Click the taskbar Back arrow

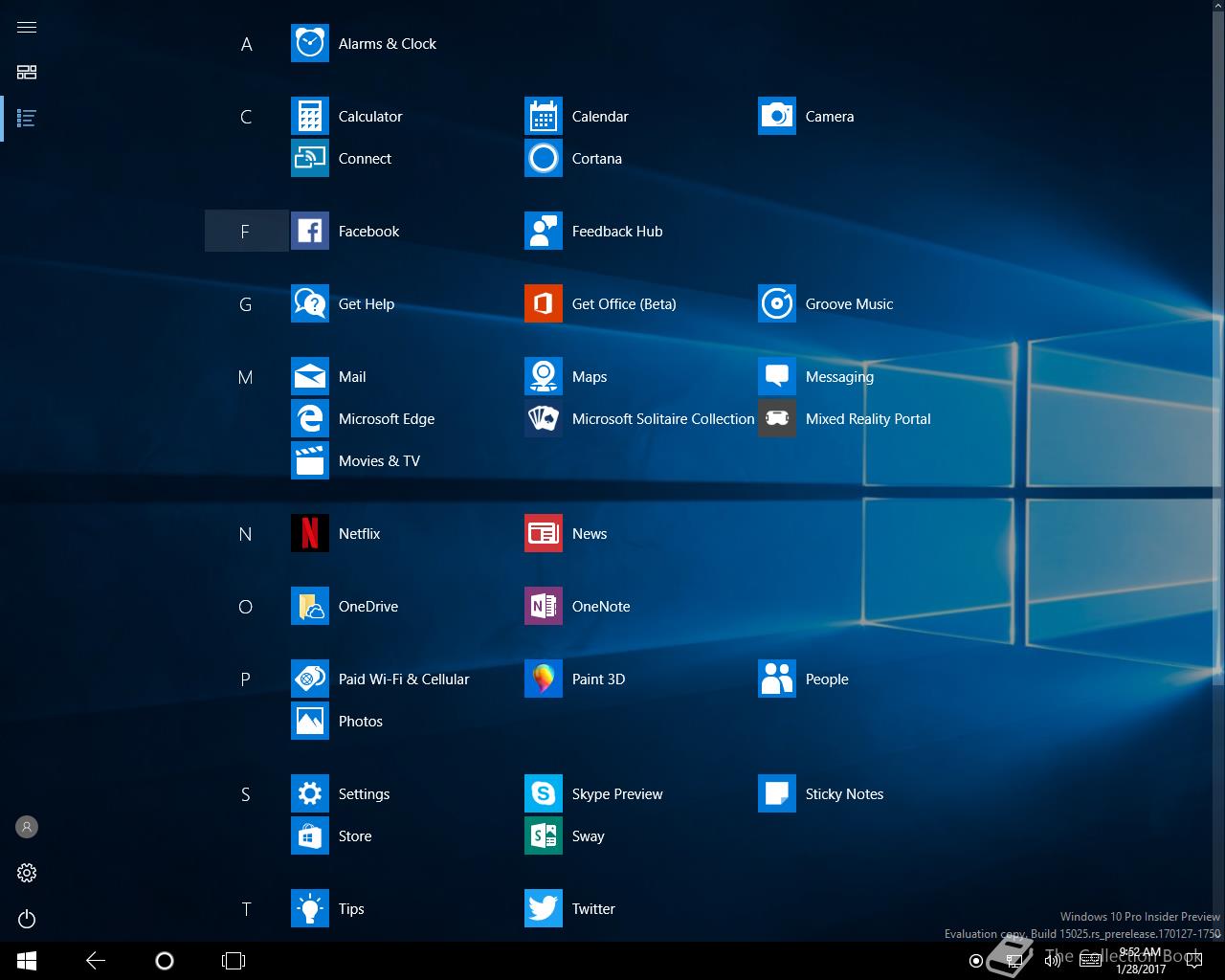(x=96, y=961)
